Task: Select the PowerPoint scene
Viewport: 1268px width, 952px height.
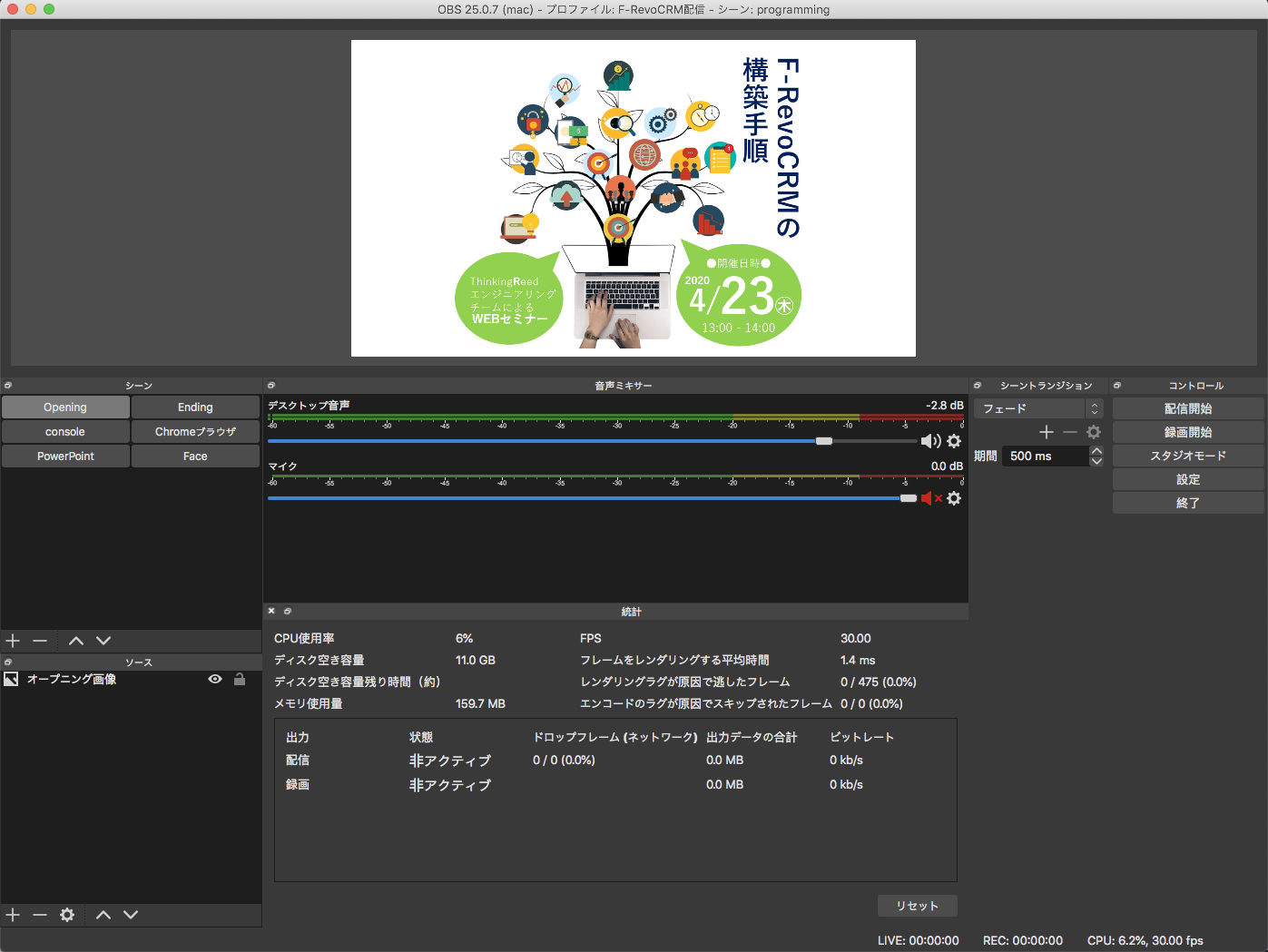Action: pyautogui.click(x=65, y=456)
